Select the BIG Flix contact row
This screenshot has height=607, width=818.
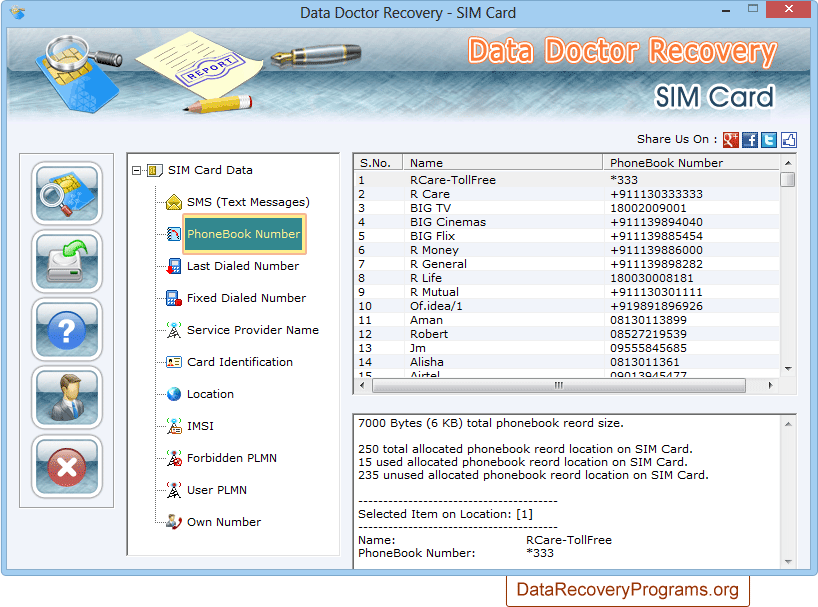point(567,236)
